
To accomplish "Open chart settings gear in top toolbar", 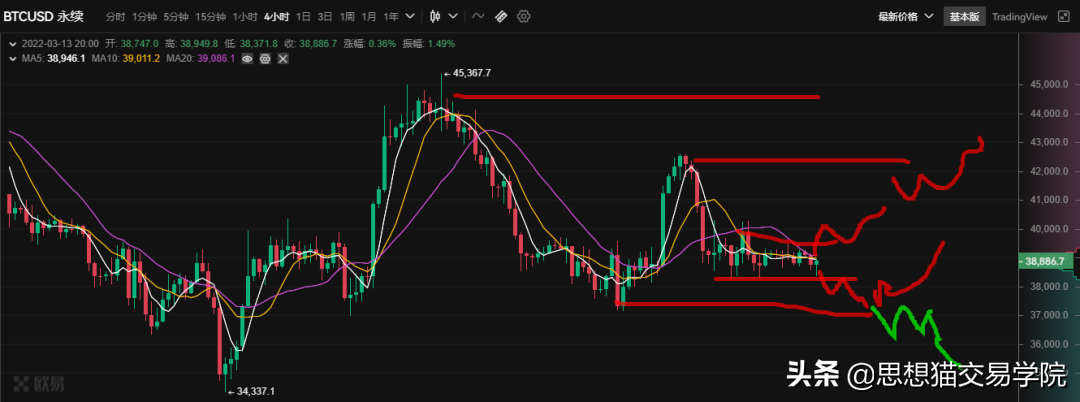I will point(523,16).
